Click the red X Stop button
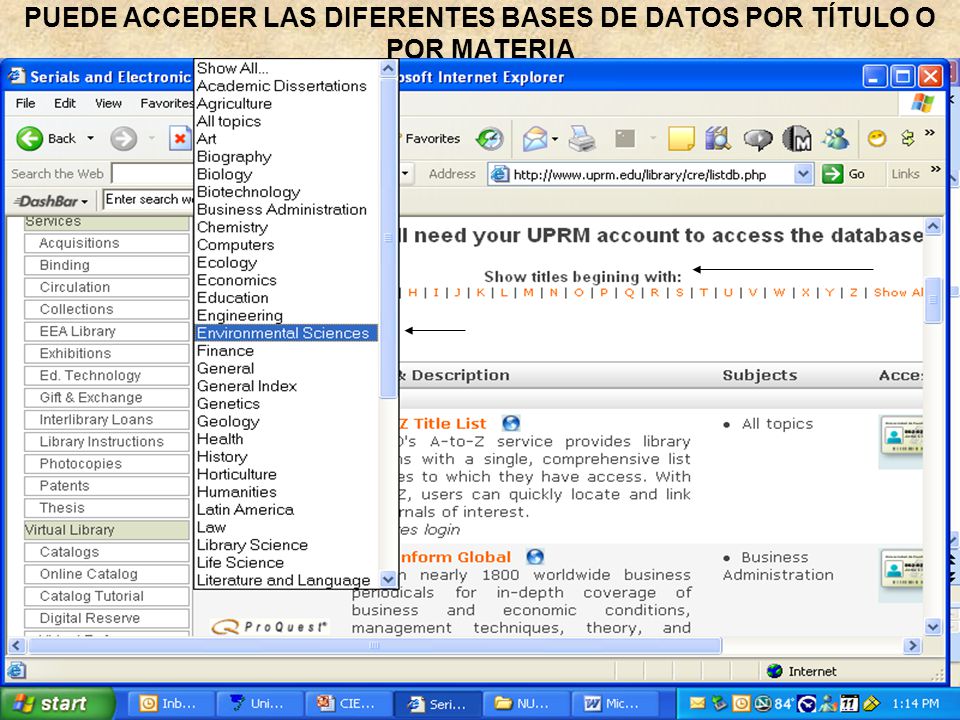The width and height of the screenshot is (960, 720). tap(180, 138)
